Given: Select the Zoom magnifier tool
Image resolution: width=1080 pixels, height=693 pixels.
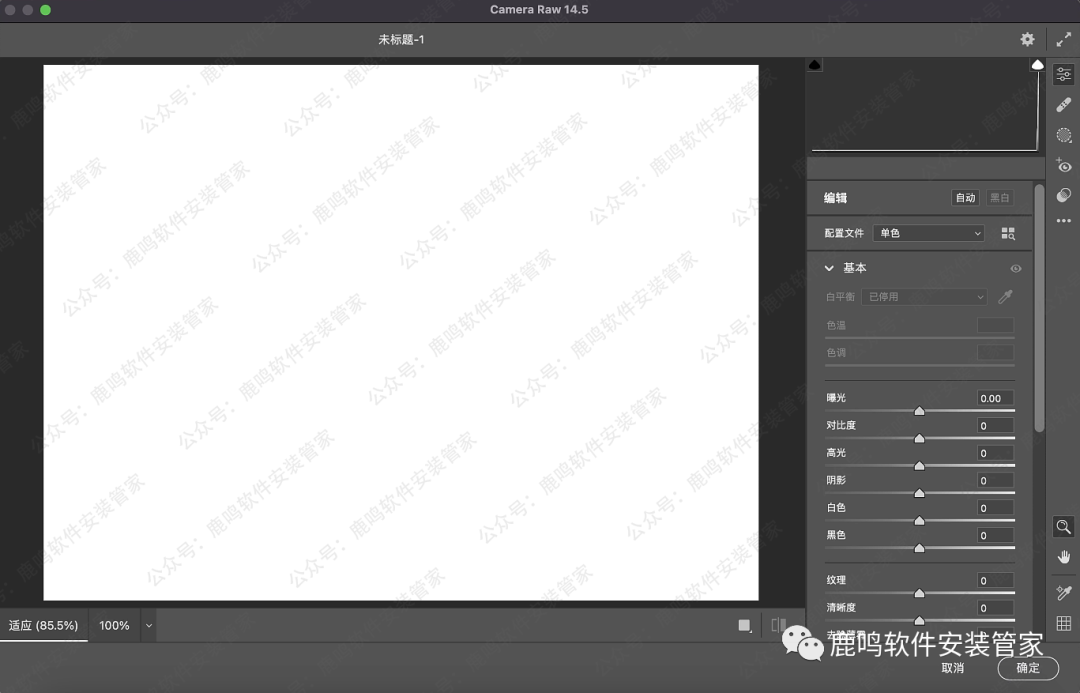Looking at the screenshot, I should tap(1064, 527).
